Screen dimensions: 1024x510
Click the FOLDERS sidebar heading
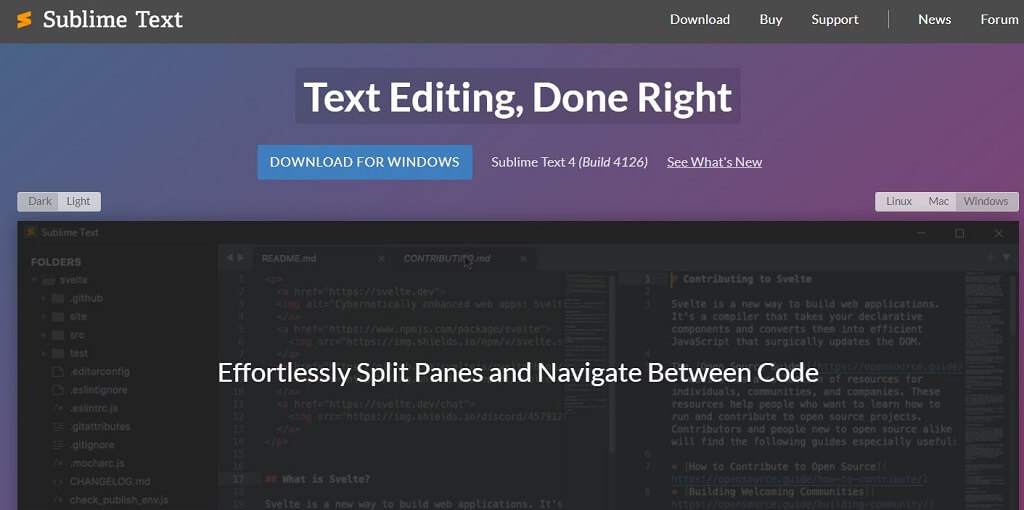coord(56,262)
